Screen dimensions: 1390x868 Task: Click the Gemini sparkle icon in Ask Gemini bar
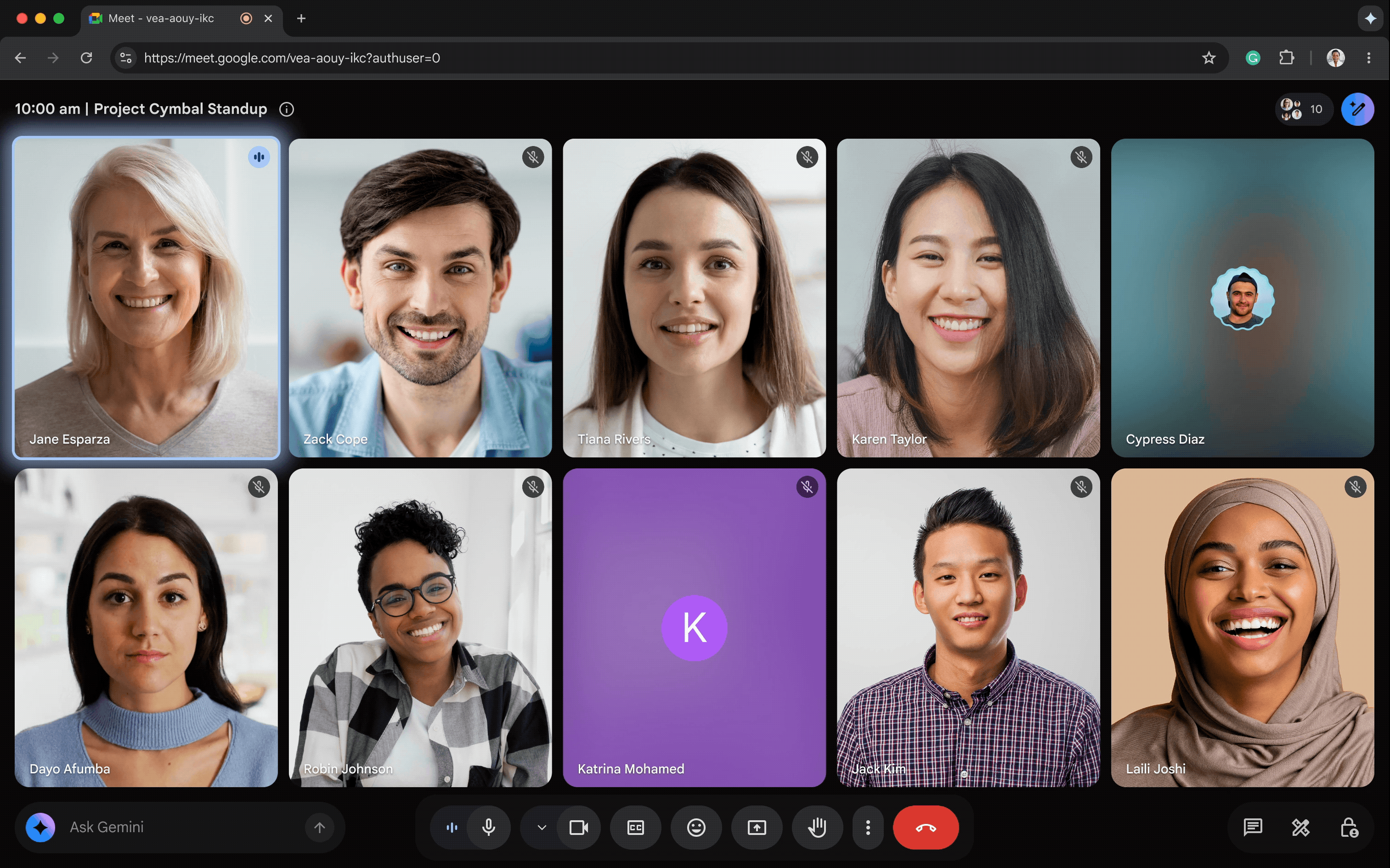click(x=41, y=827)
